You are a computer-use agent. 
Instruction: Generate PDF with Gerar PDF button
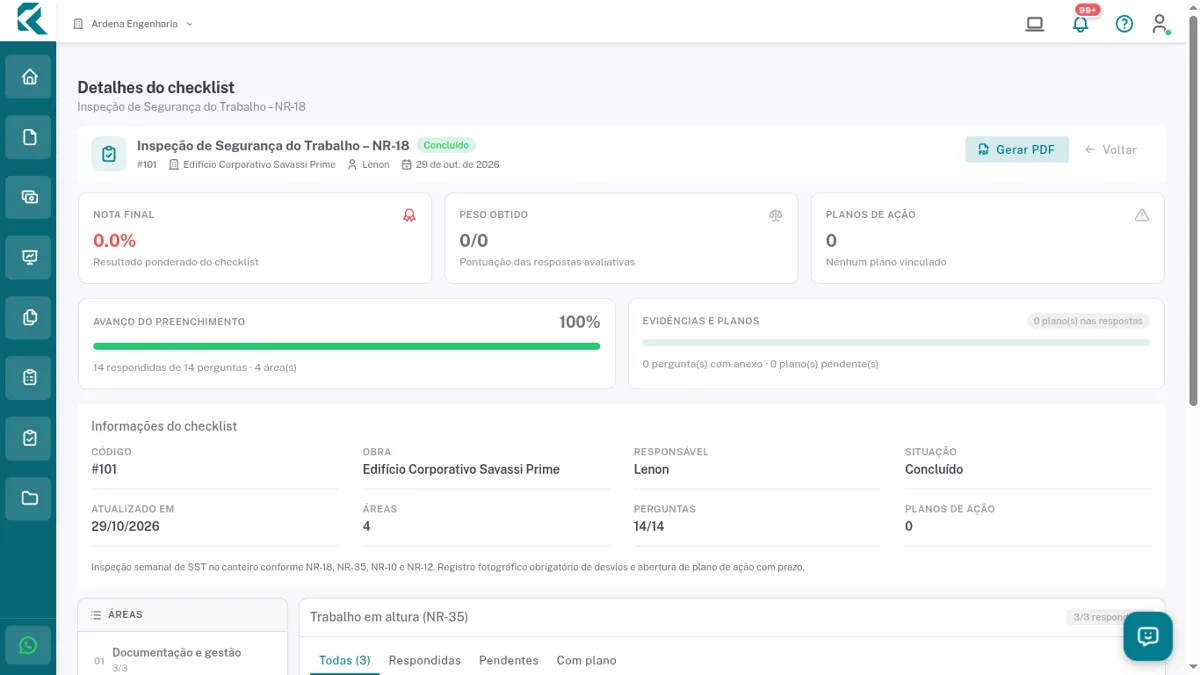[1017, 150]
